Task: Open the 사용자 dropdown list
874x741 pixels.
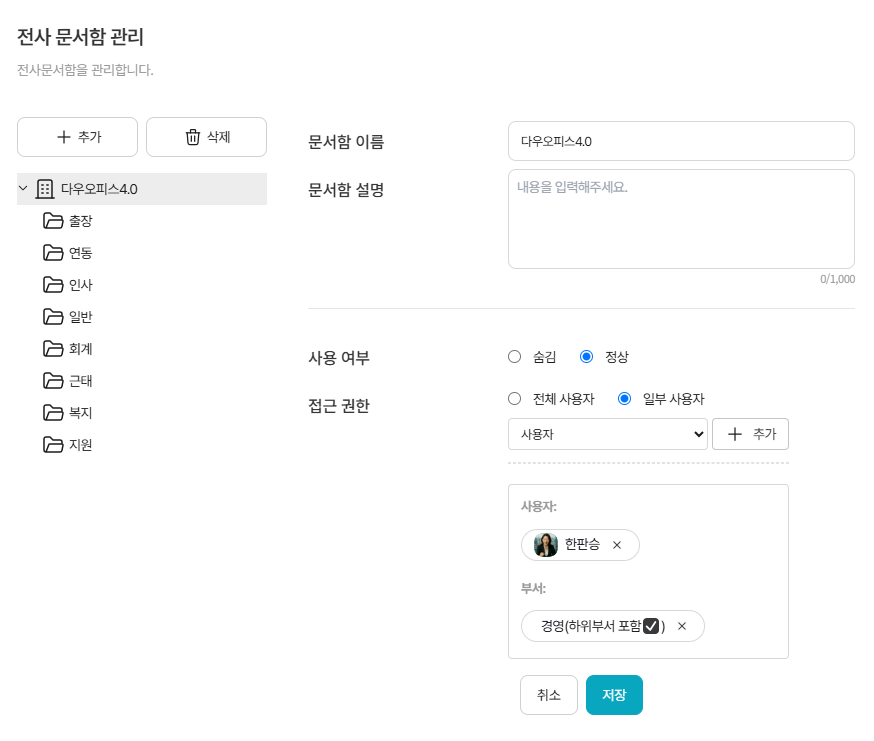Action: click(608, 434)
